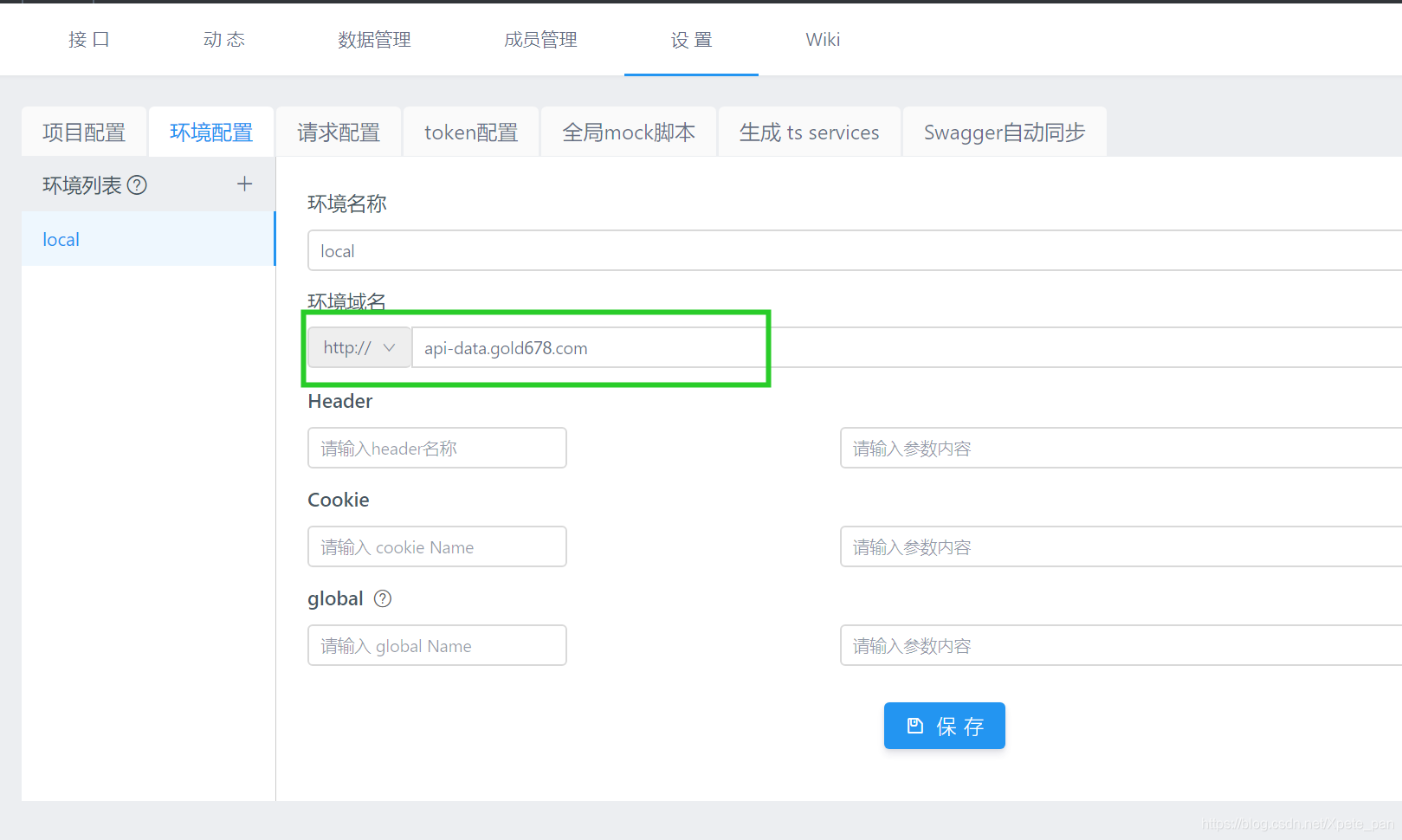Screen dimensions: 1402x840
Task: Switch to the token配置 tab
Action: [x=470, y=132]
